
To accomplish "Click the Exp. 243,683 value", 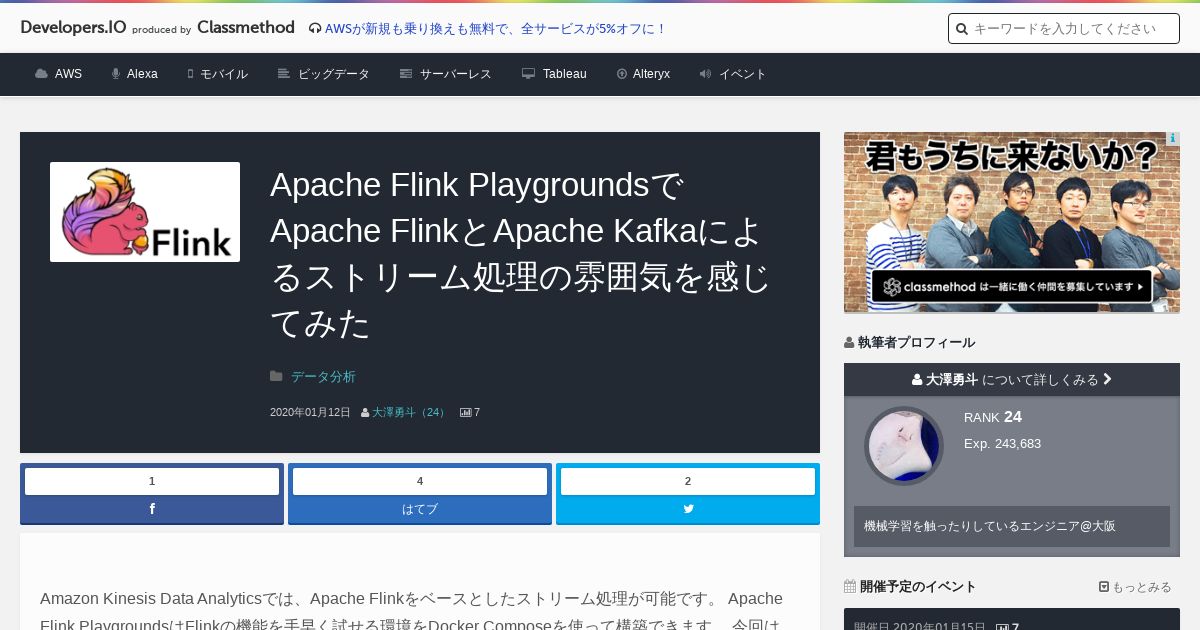I will [1002, 443].
